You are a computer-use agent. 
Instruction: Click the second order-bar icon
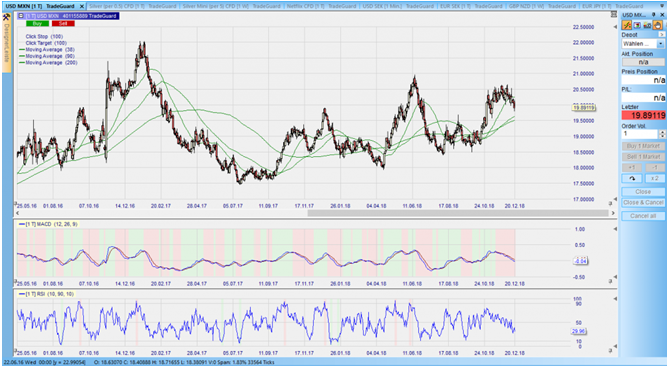[637, 25]
